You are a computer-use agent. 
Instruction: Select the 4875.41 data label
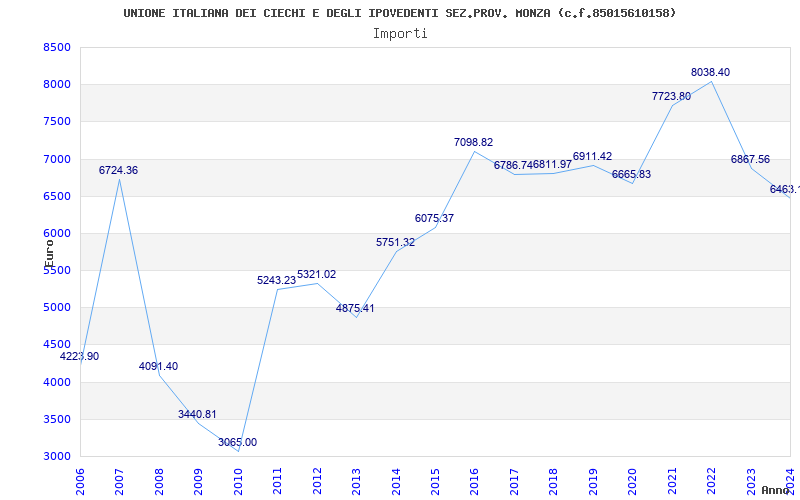[355, 309]
